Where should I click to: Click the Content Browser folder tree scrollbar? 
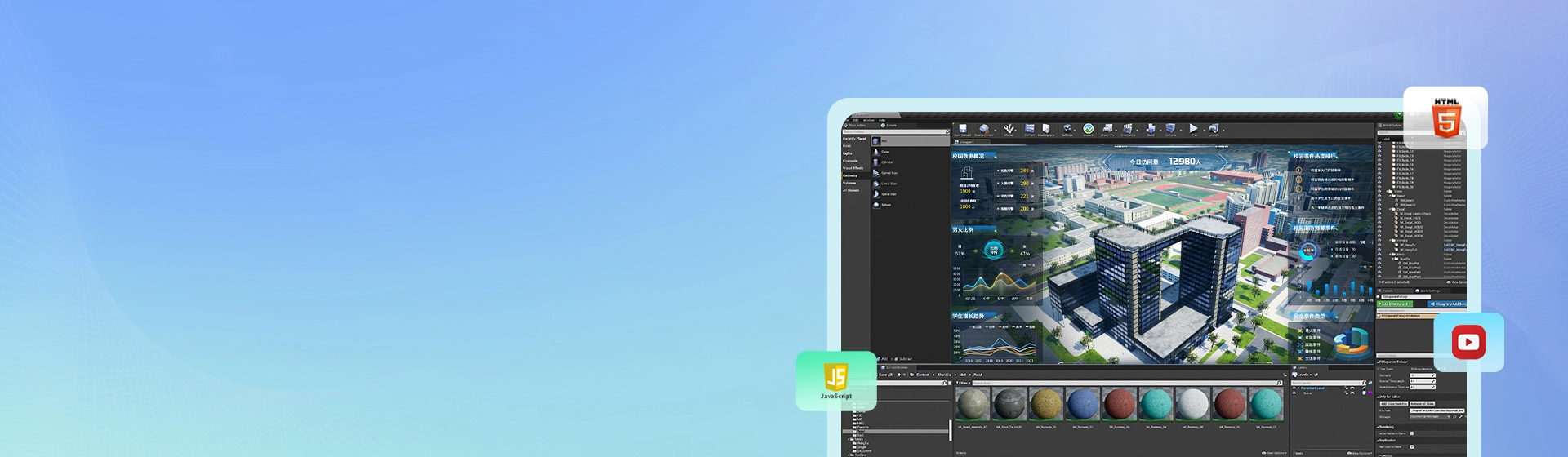pyautogui.click(x=951, y=430)
